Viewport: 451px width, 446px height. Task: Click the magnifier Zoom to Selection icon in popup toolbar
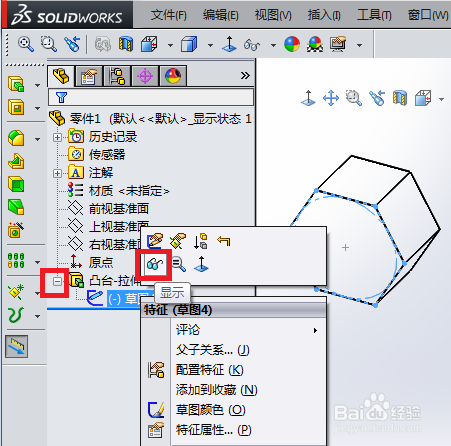[179, 264]
